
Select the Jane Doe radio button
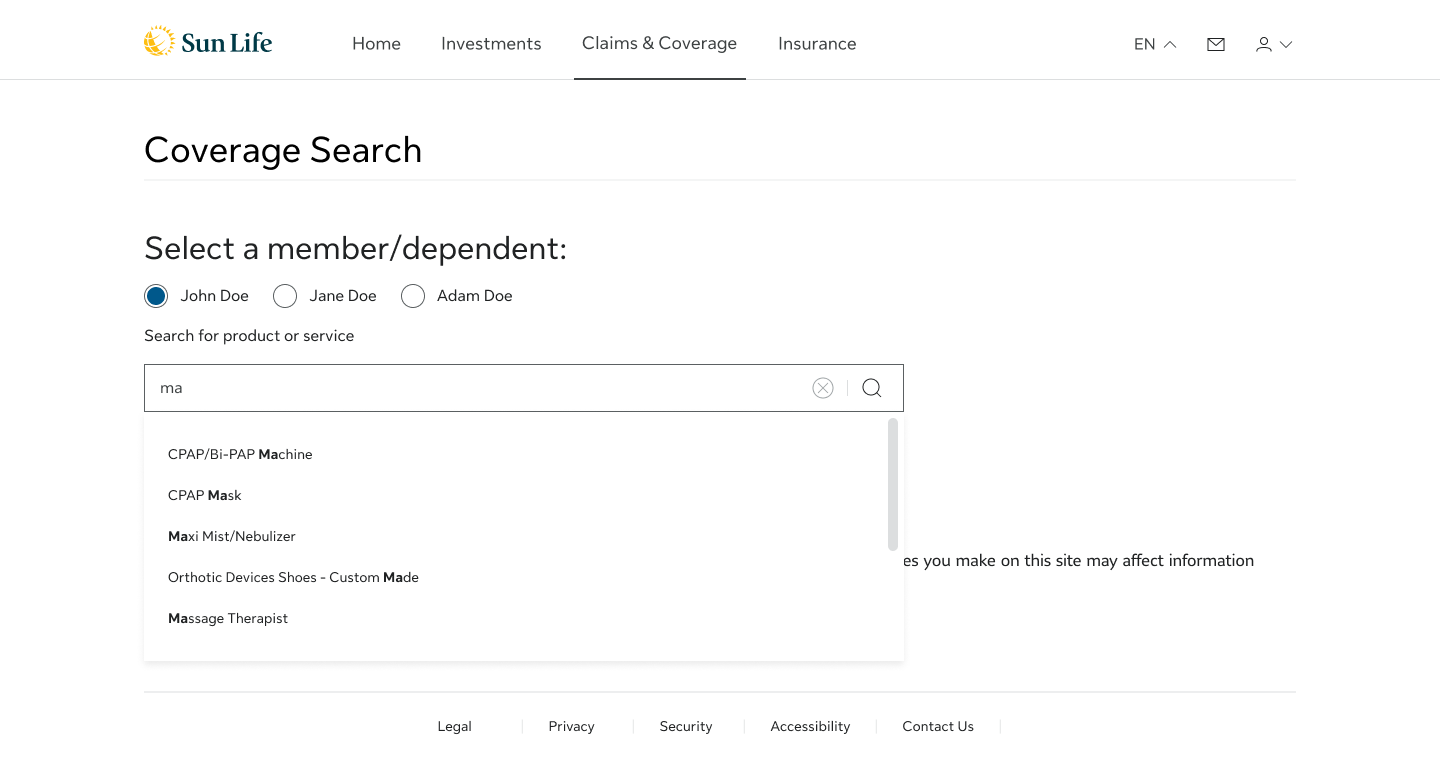point(285,296)
